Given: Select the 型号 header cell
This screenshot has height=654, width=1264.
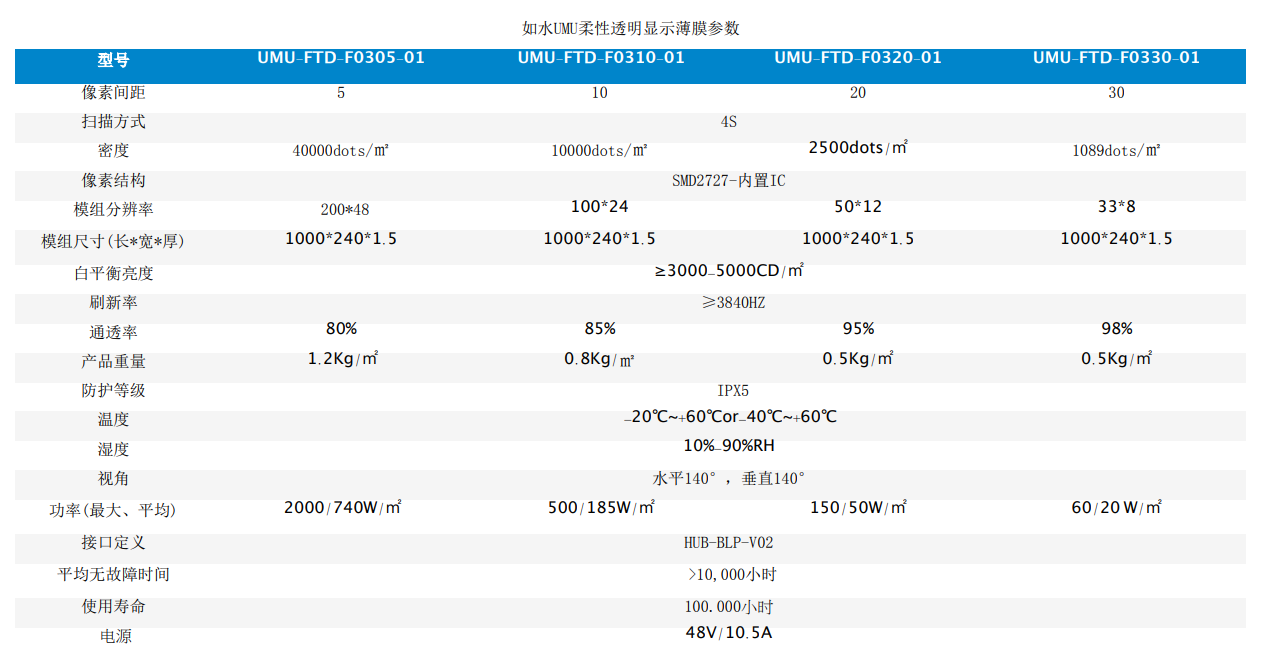Looking at the screenshot, I should coord(114,60).
